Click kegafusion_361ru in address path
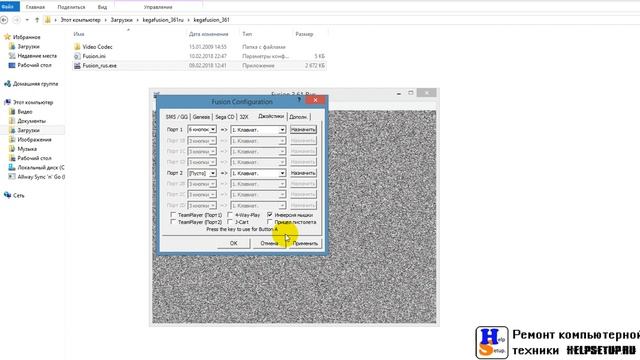Screen dimensions: 640x360 click(163, 20)
